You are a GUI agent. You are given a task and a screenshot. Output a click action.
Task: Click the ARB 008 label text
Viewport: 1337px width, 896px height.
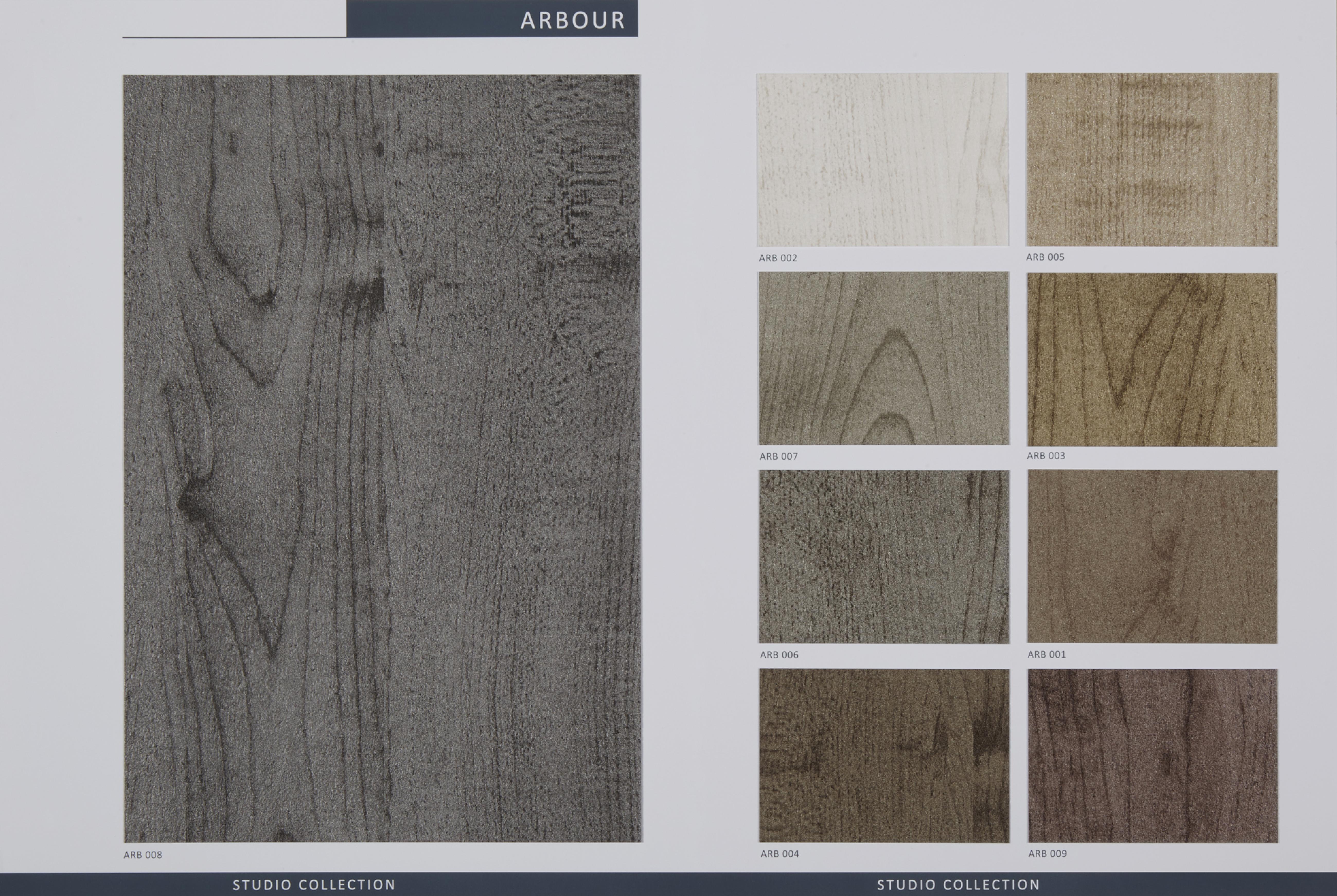click(x=143, y=855)
